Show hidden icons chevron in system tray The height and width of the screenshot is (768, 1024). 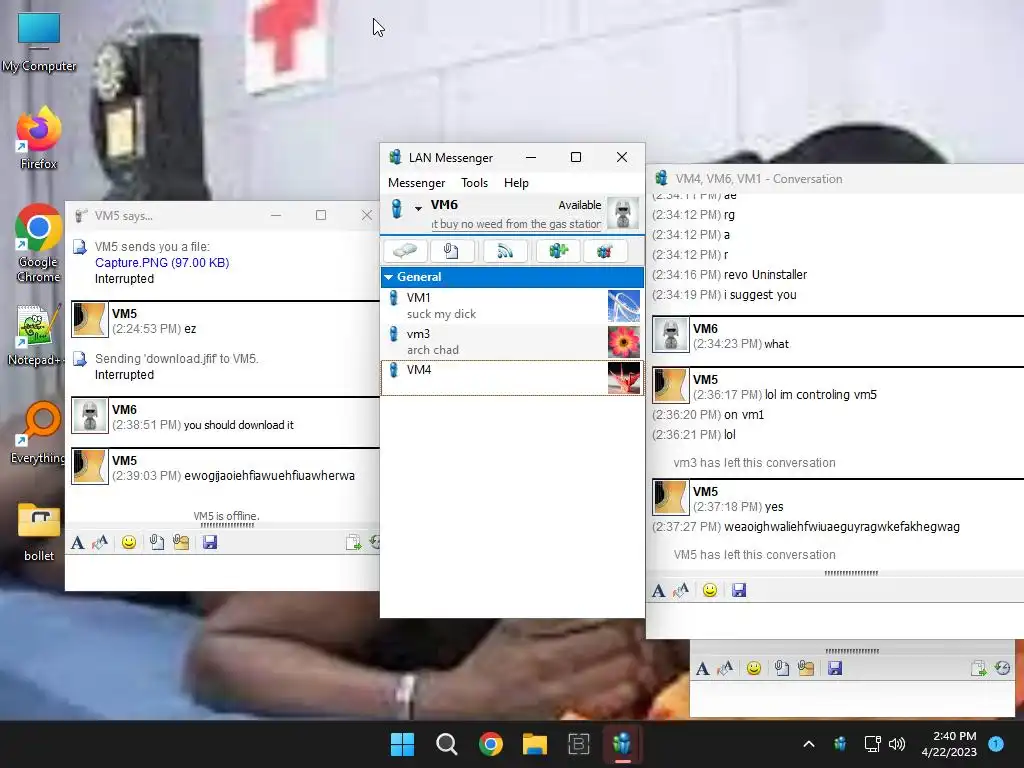[808, 744]
